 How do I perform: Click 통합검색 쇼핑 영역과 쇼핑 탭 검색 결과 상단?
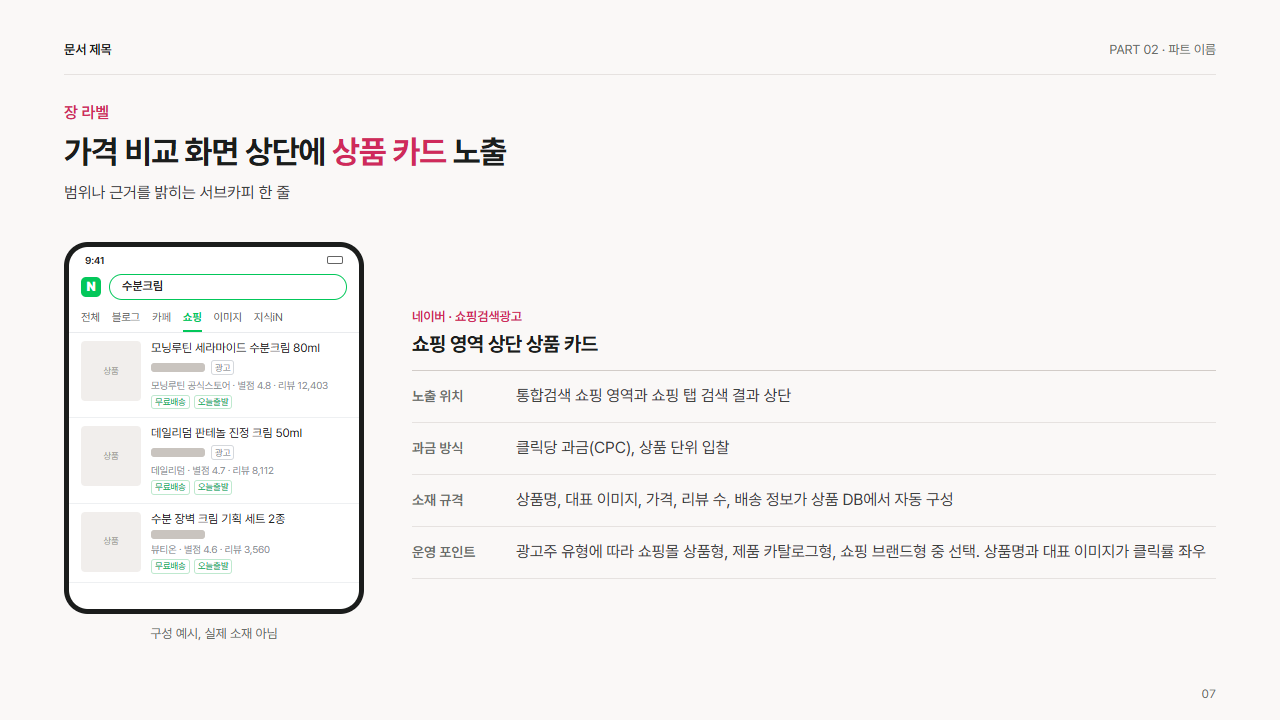(653, 396)
